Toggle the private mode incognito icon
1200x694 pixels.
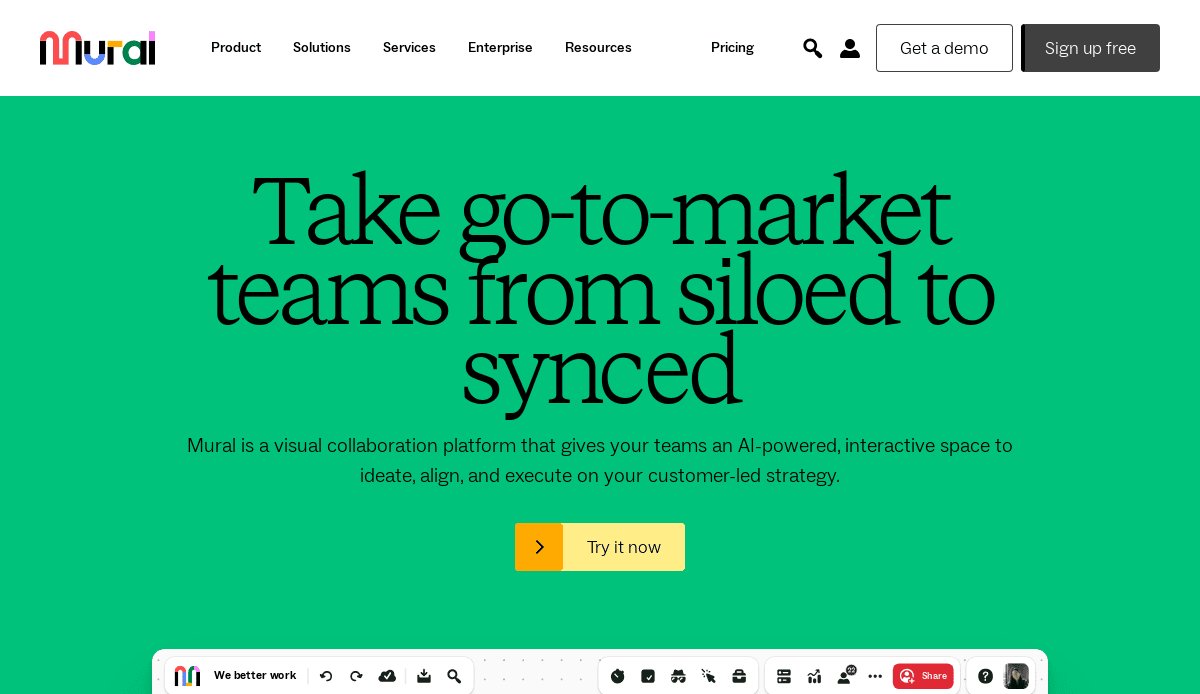coord(678,676)
